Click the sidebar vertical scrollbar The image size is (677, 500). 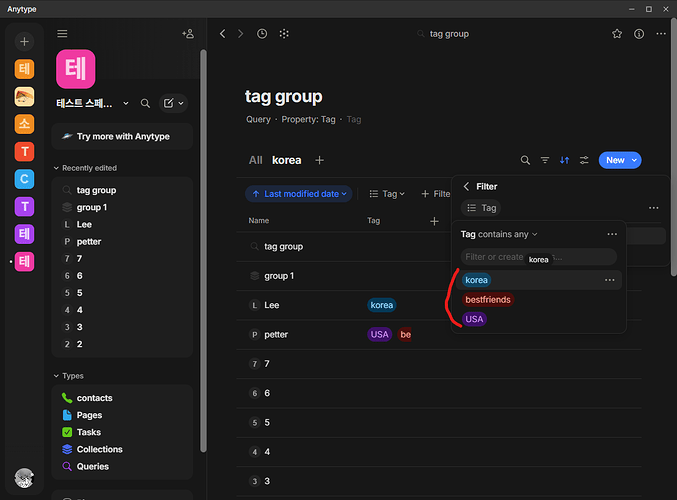point(203,250)
